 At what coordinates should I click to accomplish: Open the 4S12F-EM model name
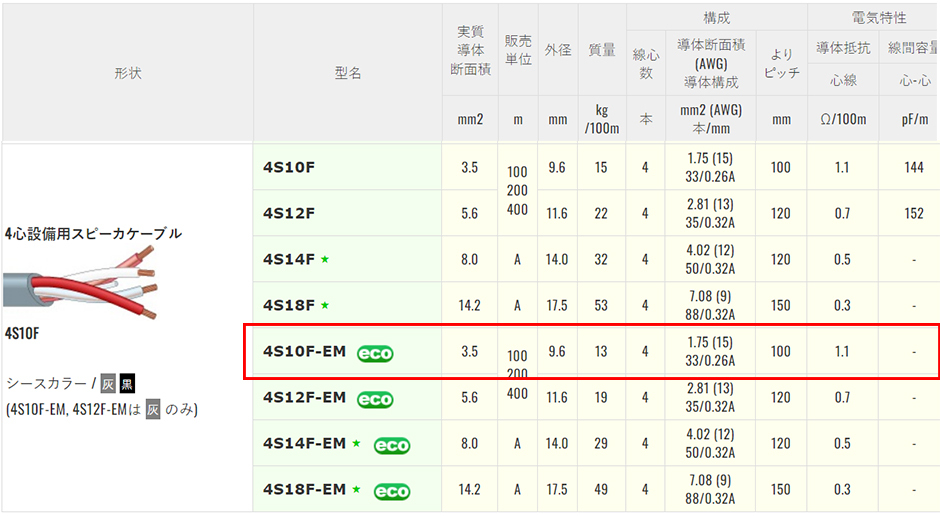305,397
